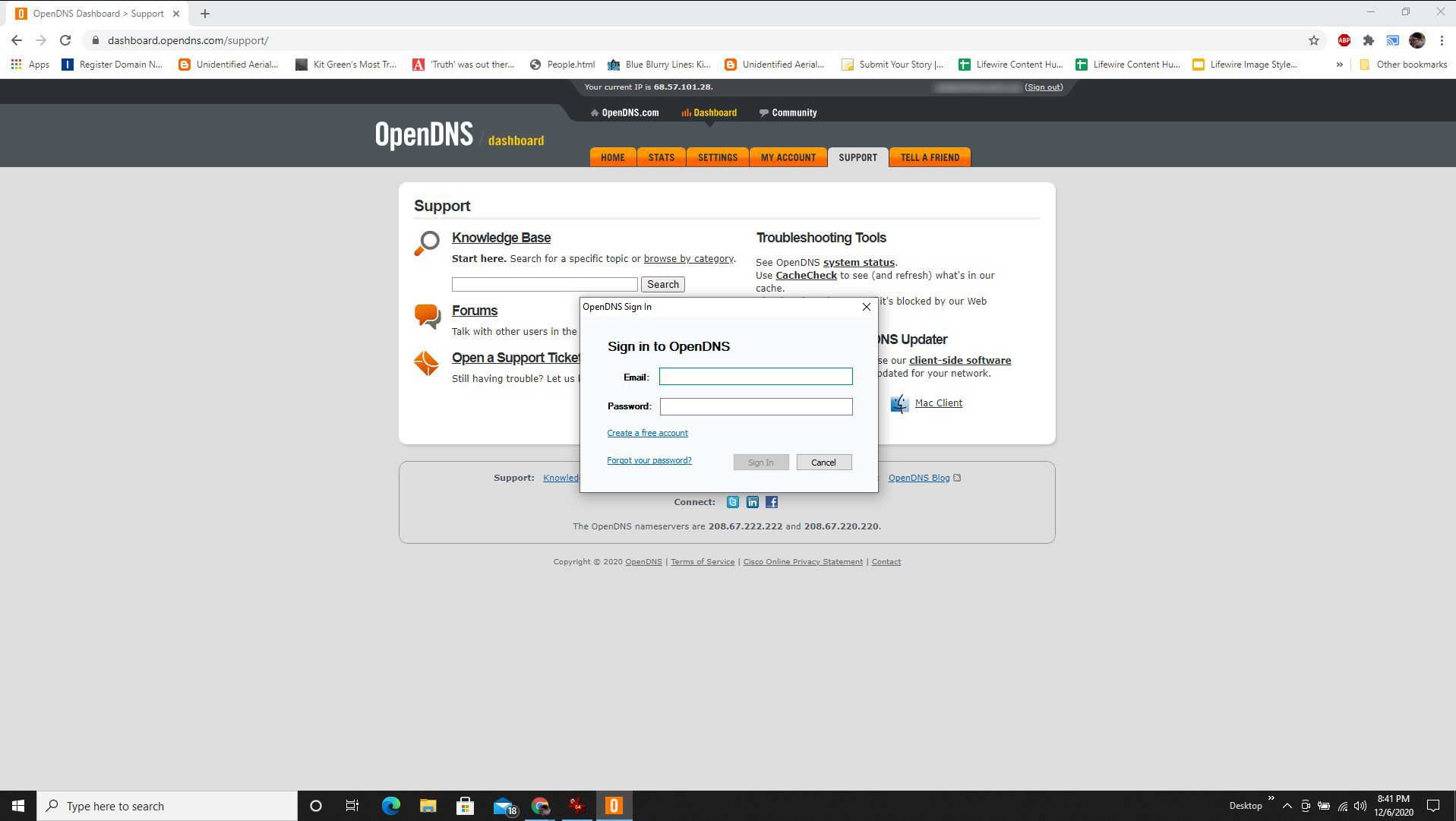Open the Terms of Service link
The width and height of the screenshot is (1456, 821).
tap(703, 562)
